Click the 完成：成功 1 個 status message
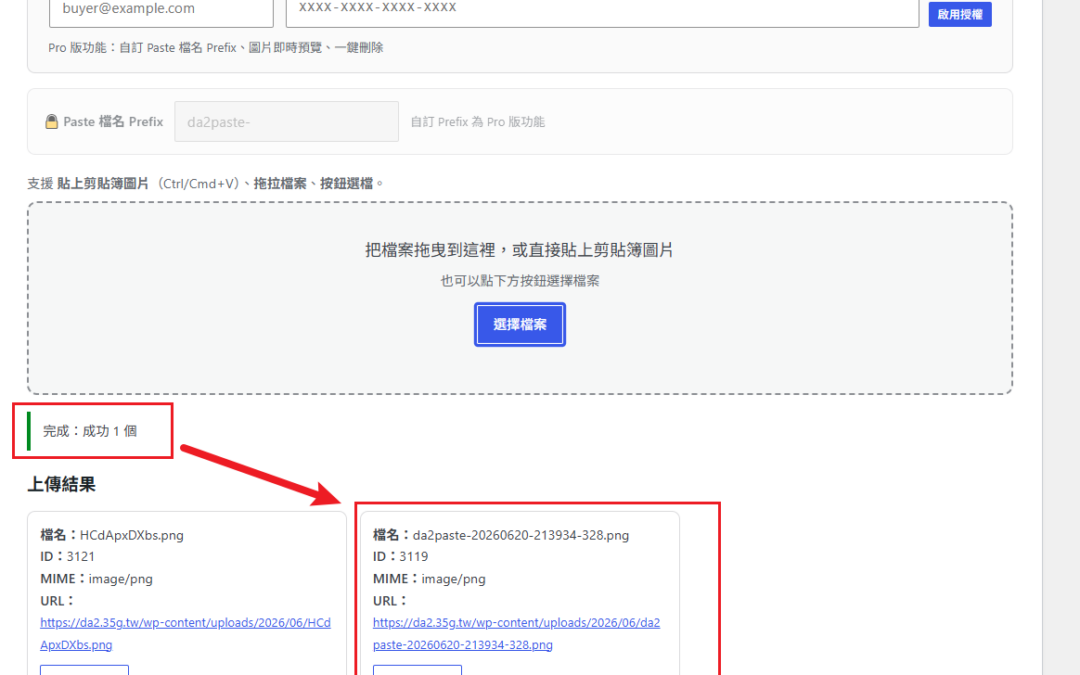 [90, 431]
